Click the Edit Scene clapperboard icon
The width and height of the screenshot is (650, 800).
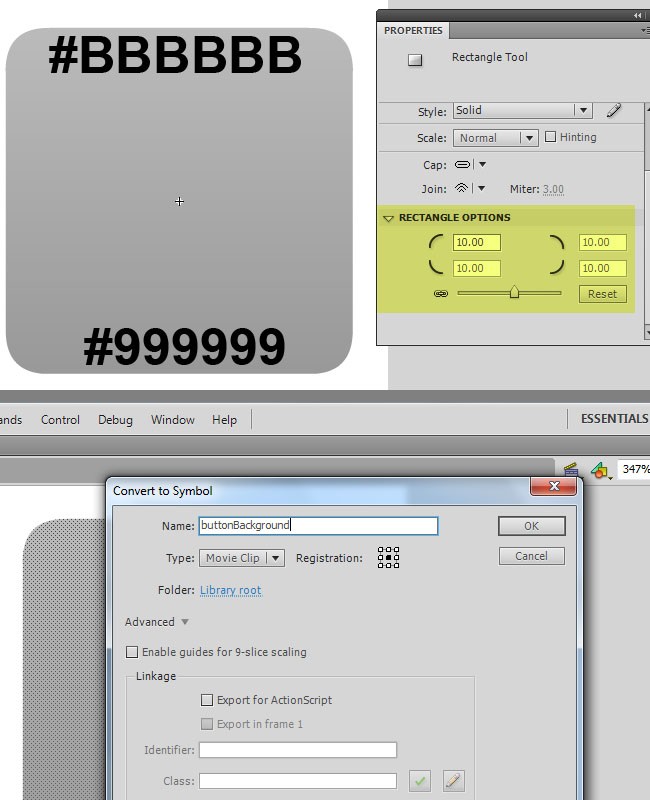571,469
